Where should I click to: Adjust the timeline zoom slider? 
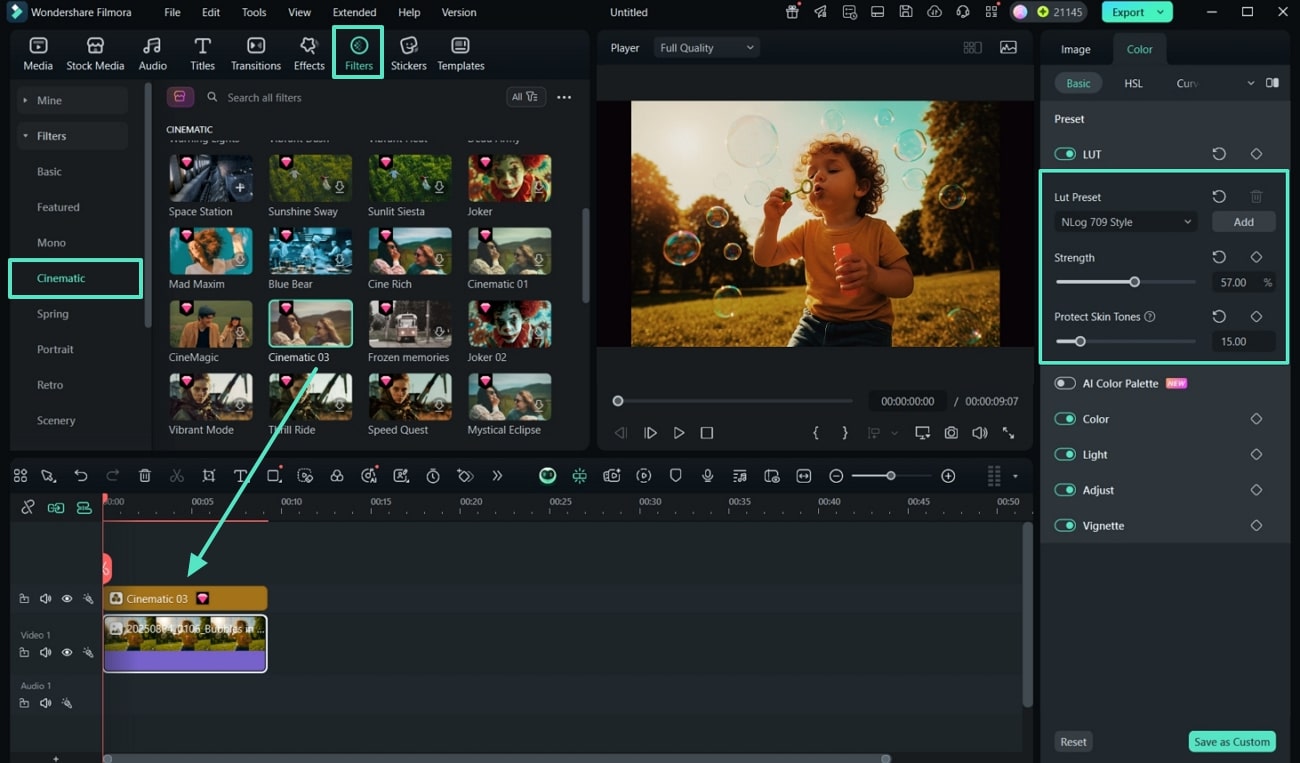(890, 476)
